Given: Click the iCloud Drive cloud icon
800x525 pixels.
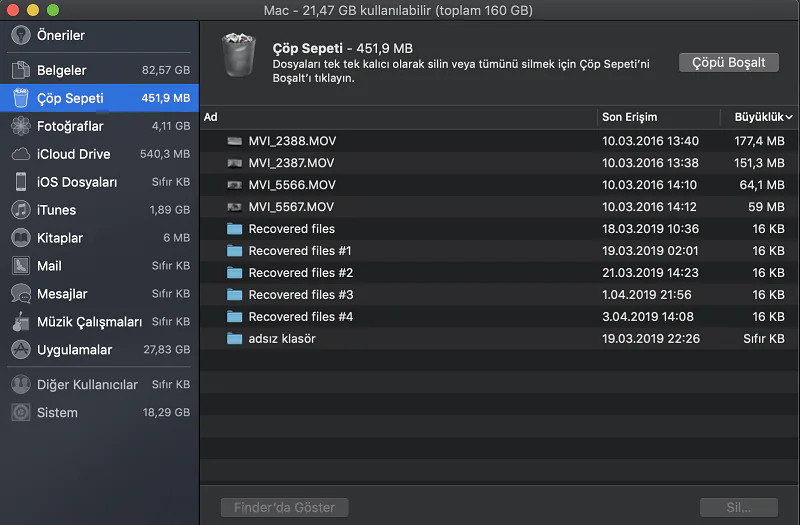Looking at the screenshot, I should coord(20,155).
